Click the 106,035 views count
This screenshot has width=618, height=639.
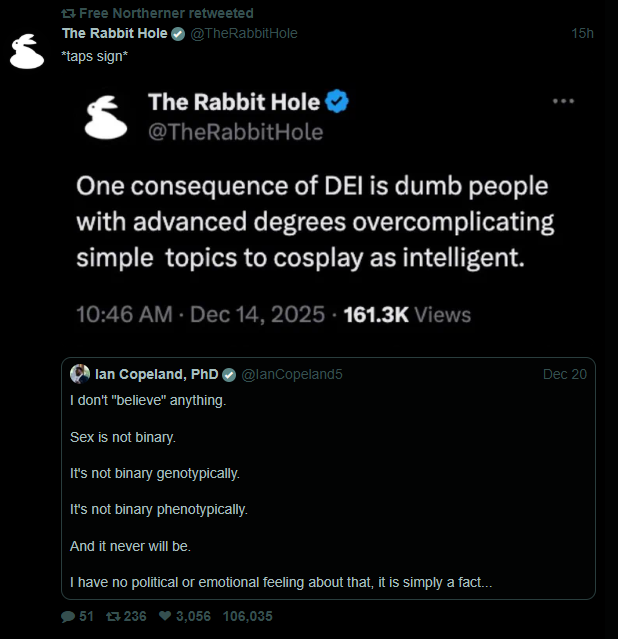[247, 616]
